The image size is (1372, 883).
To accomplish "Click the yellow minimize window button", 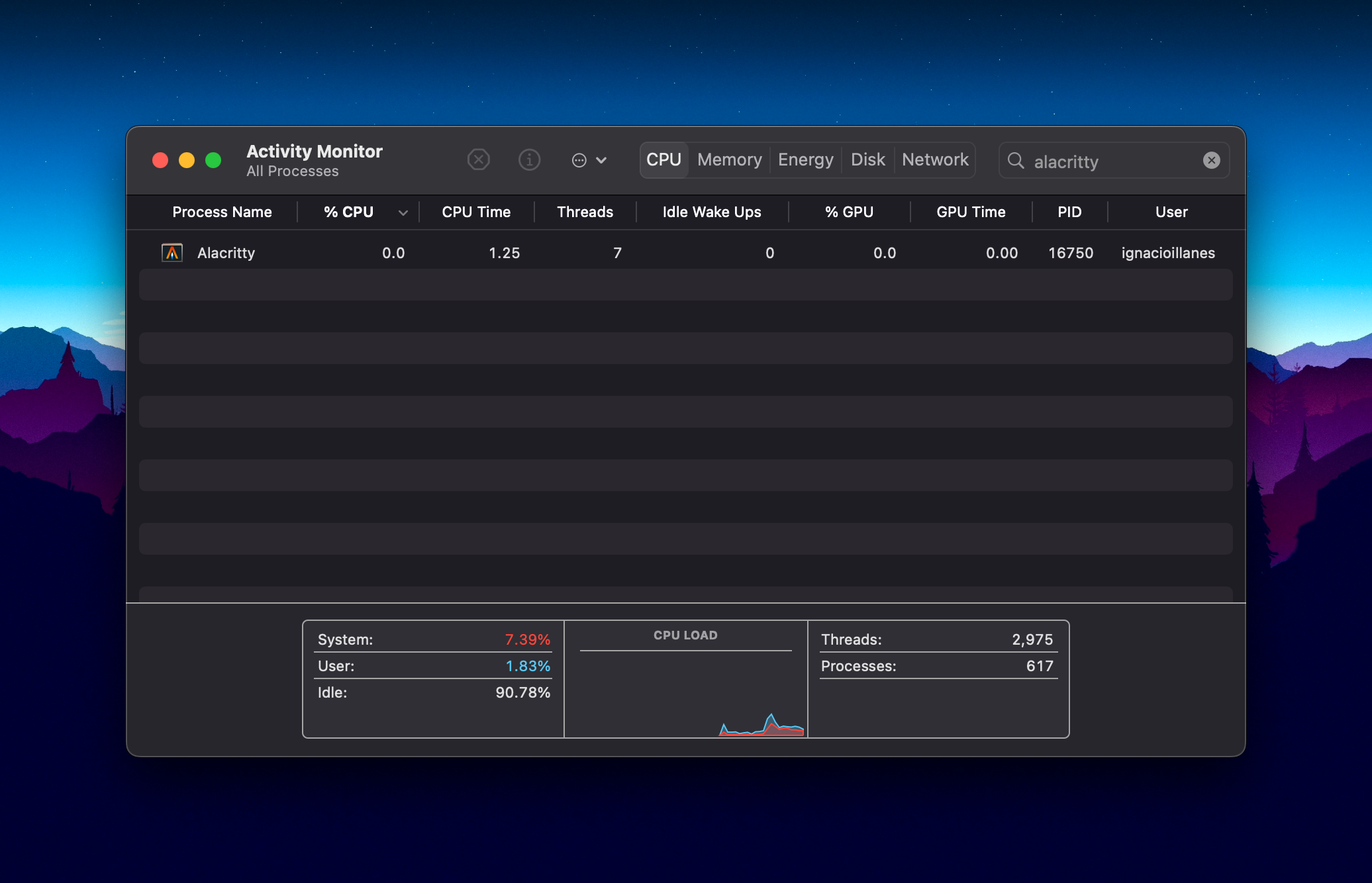I will click(x=187, y=160).
